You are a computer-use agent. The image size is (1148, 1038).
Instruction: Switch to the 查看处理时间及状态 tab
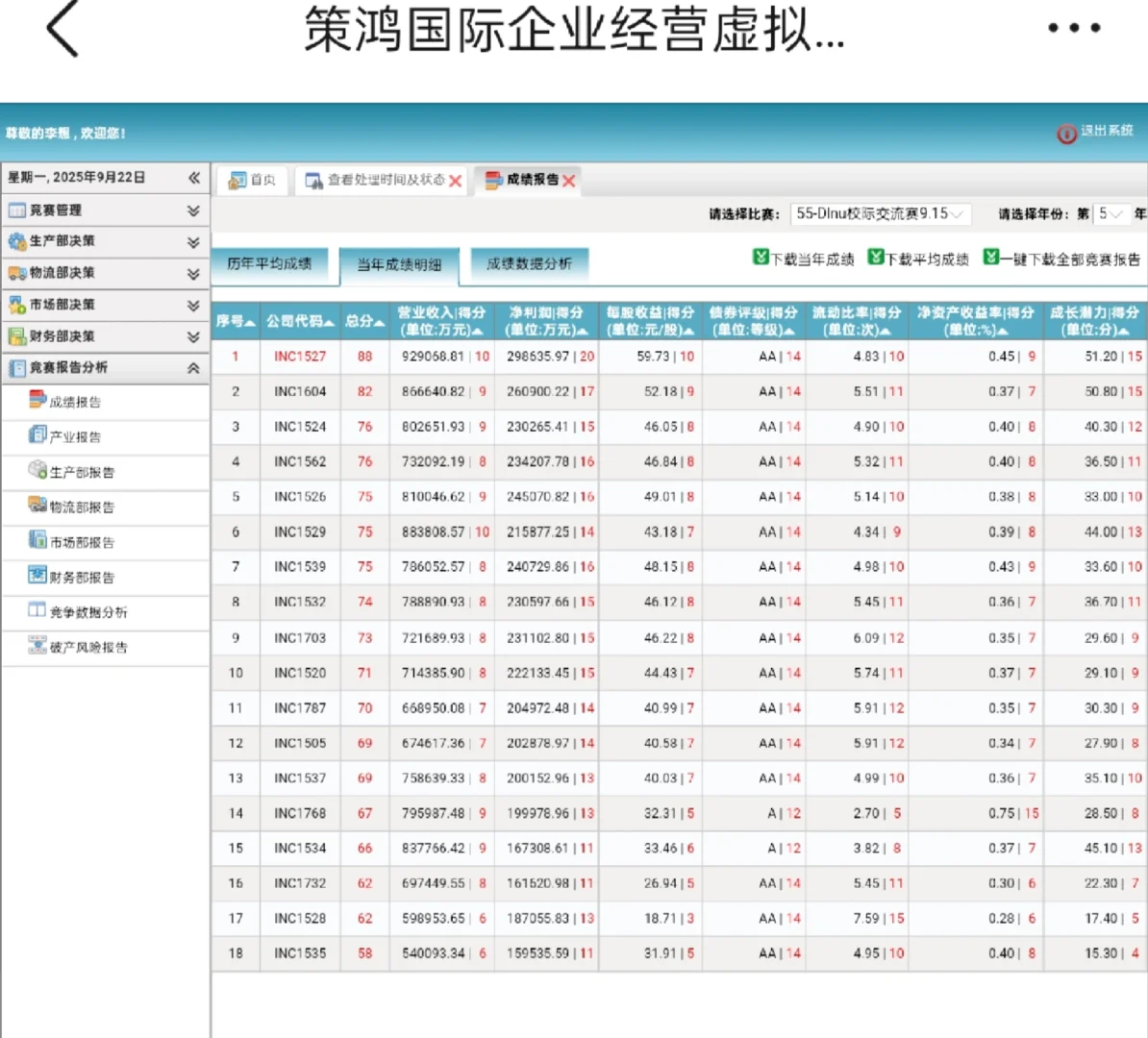383,180
